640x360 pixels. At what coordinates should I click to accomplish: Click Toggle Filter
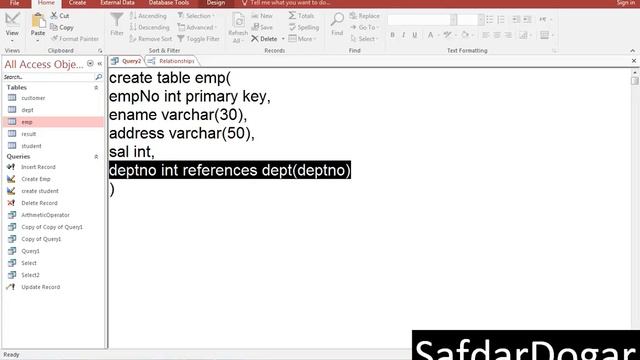click(199, 39)
